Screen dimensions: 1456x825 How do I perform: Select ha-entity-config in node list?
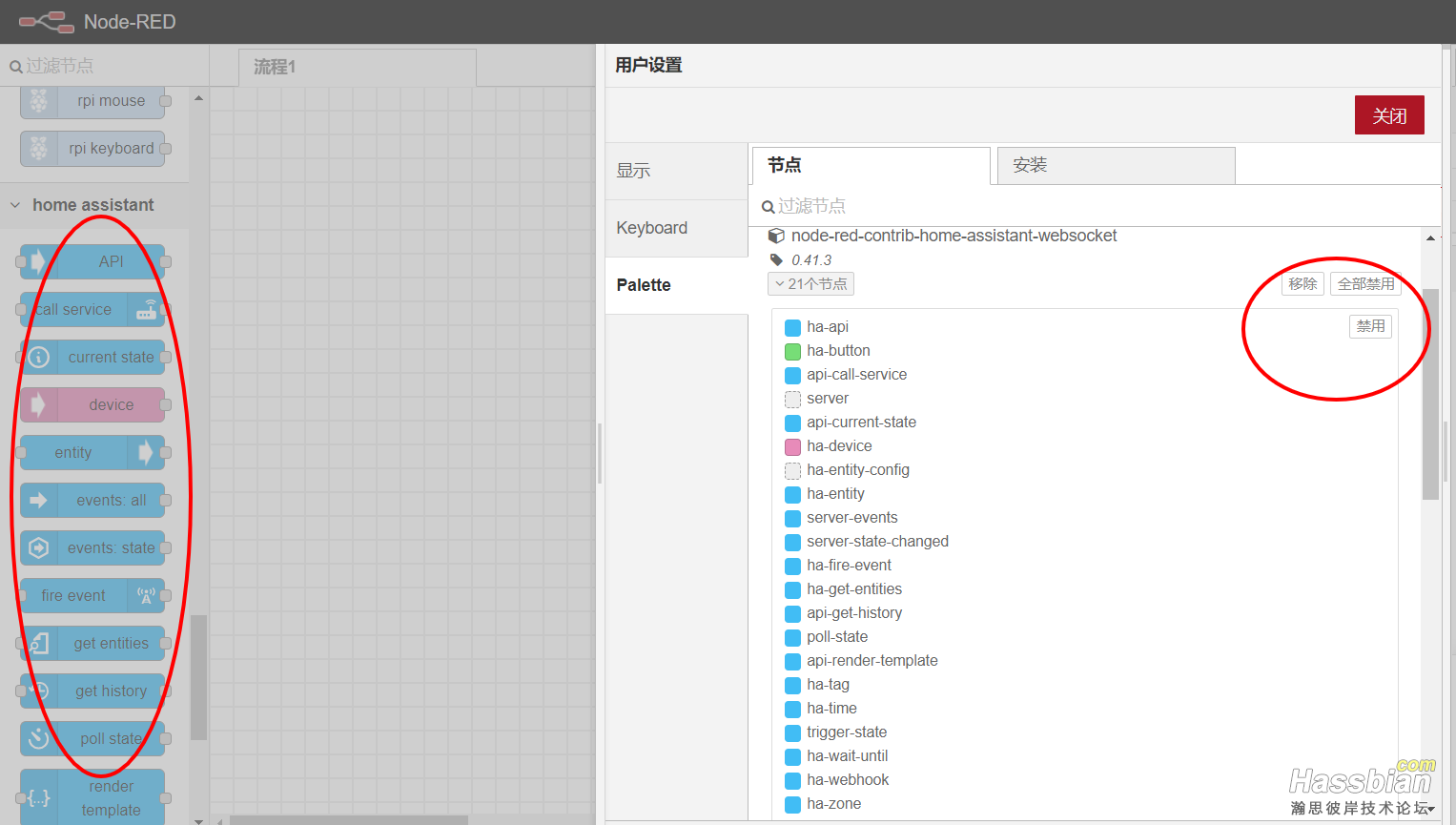[x=857, y=470]
